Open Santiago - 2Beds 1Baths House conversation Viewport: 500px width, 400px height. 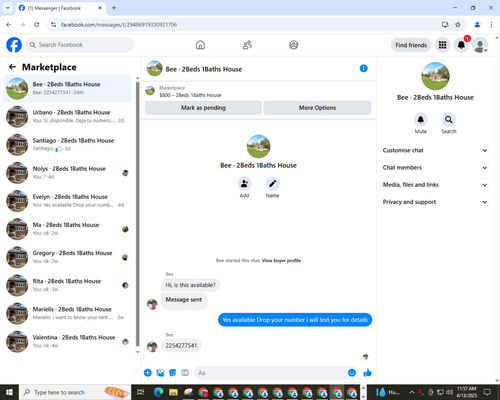point(67,145)
